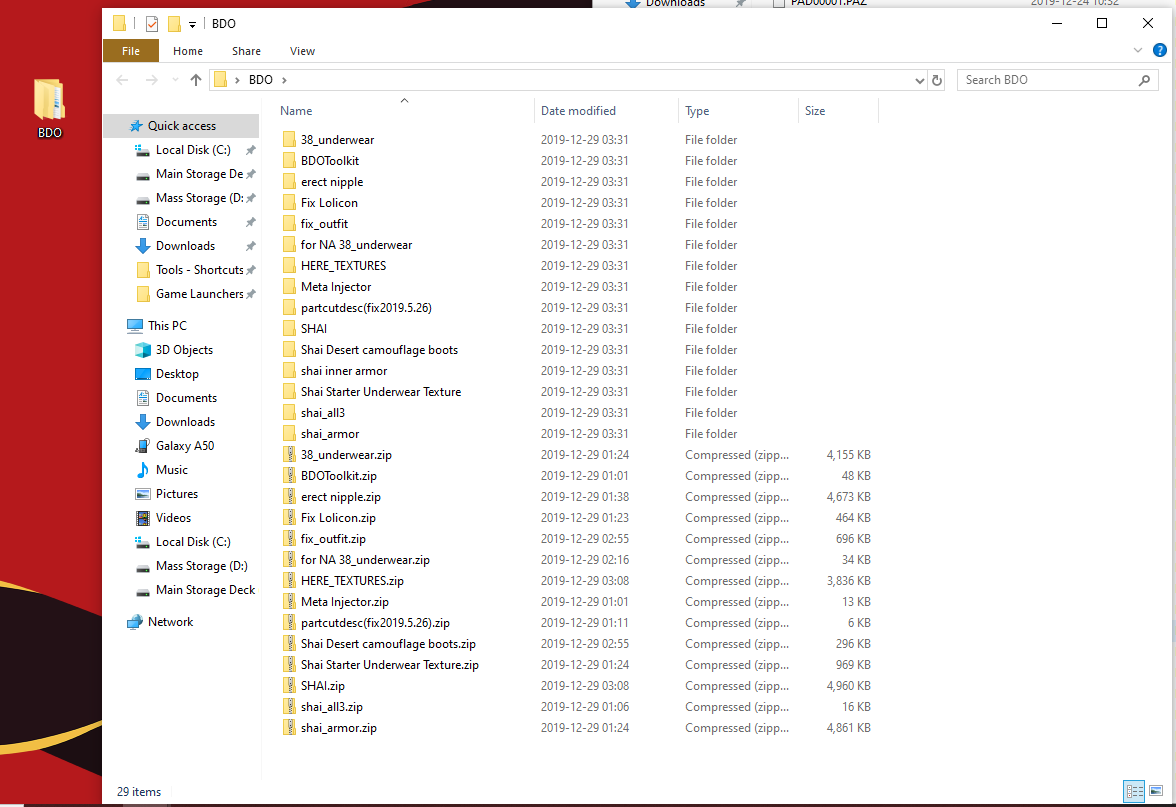The height and width of the screenshot is (807, 1176).
Task: Switch to the View ribbon tab
Action: (302, 51)
